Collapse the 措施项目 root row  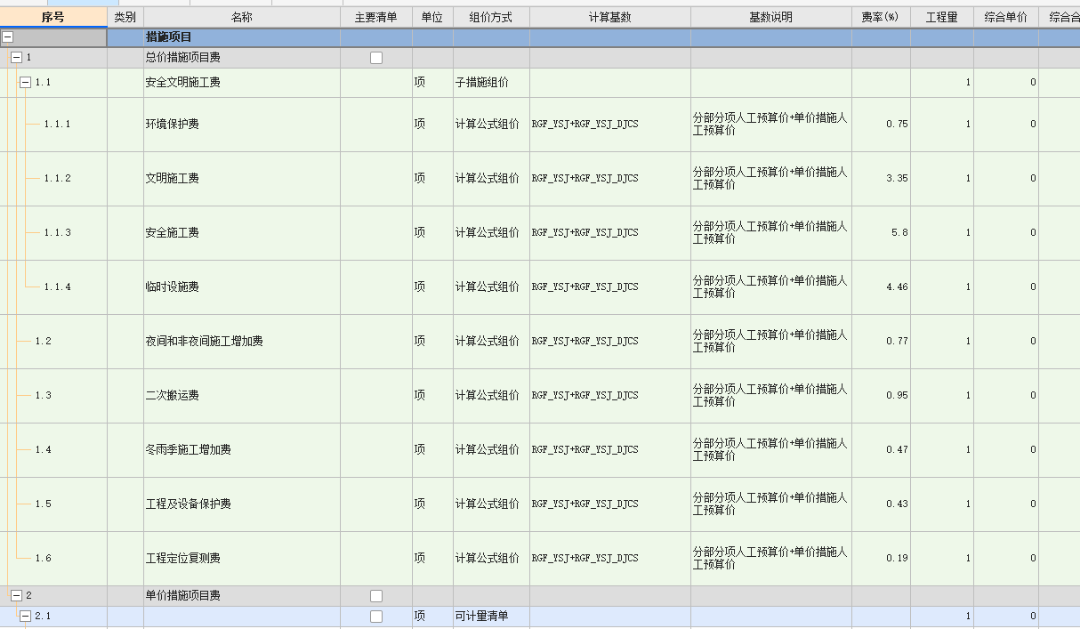click(8, 37)
